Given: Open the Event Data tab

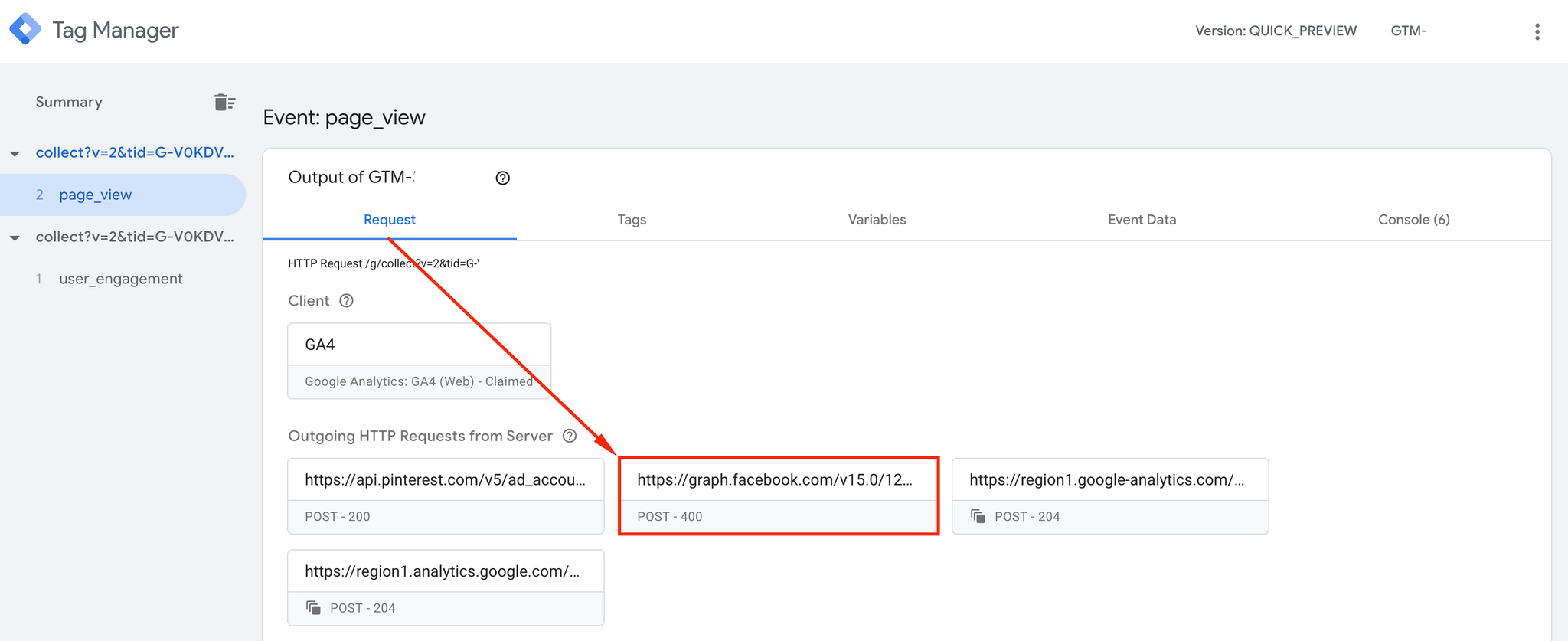Looking at the screenshot, I should tap(1142, 220).
